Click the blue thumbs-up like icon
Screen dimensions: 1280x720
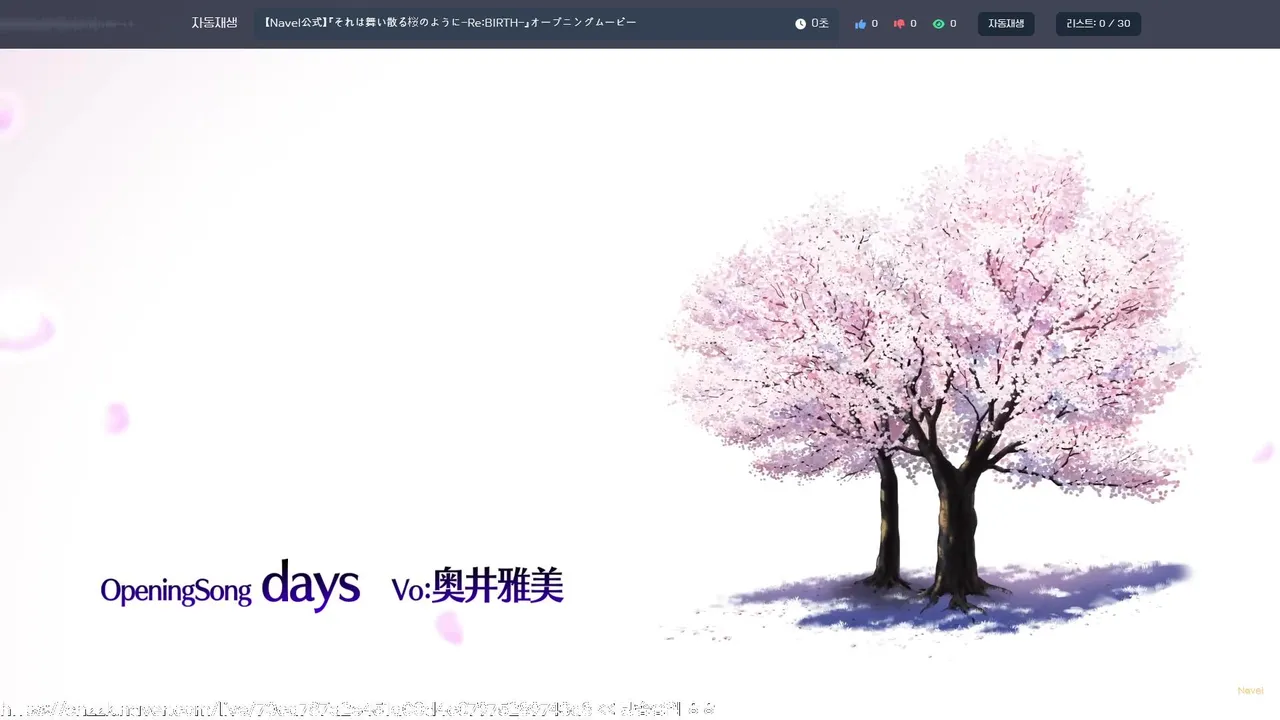click(x=860, y=24)
